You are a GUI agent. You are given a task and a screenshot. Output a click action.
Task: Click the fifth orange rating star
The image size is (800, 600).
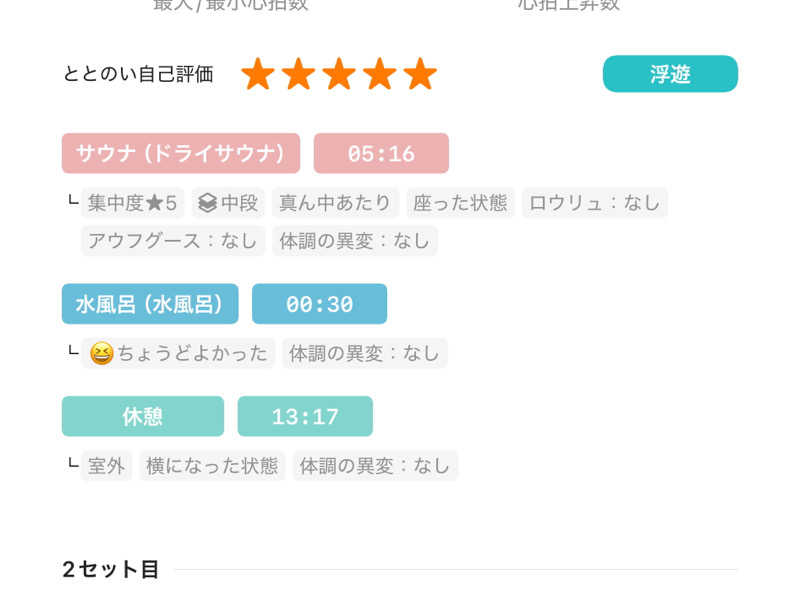coord(420,74)
